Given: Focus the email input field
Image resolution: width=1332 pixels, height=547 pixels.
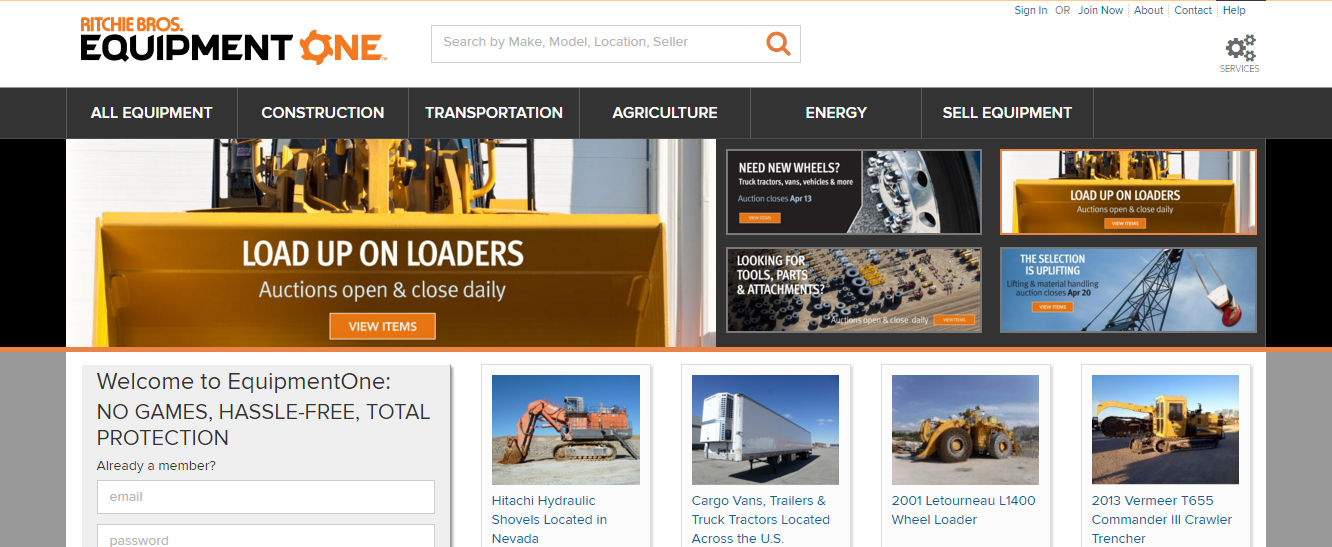Looking at the screenshot, I should pyautogui.click(x=265, y=497).
